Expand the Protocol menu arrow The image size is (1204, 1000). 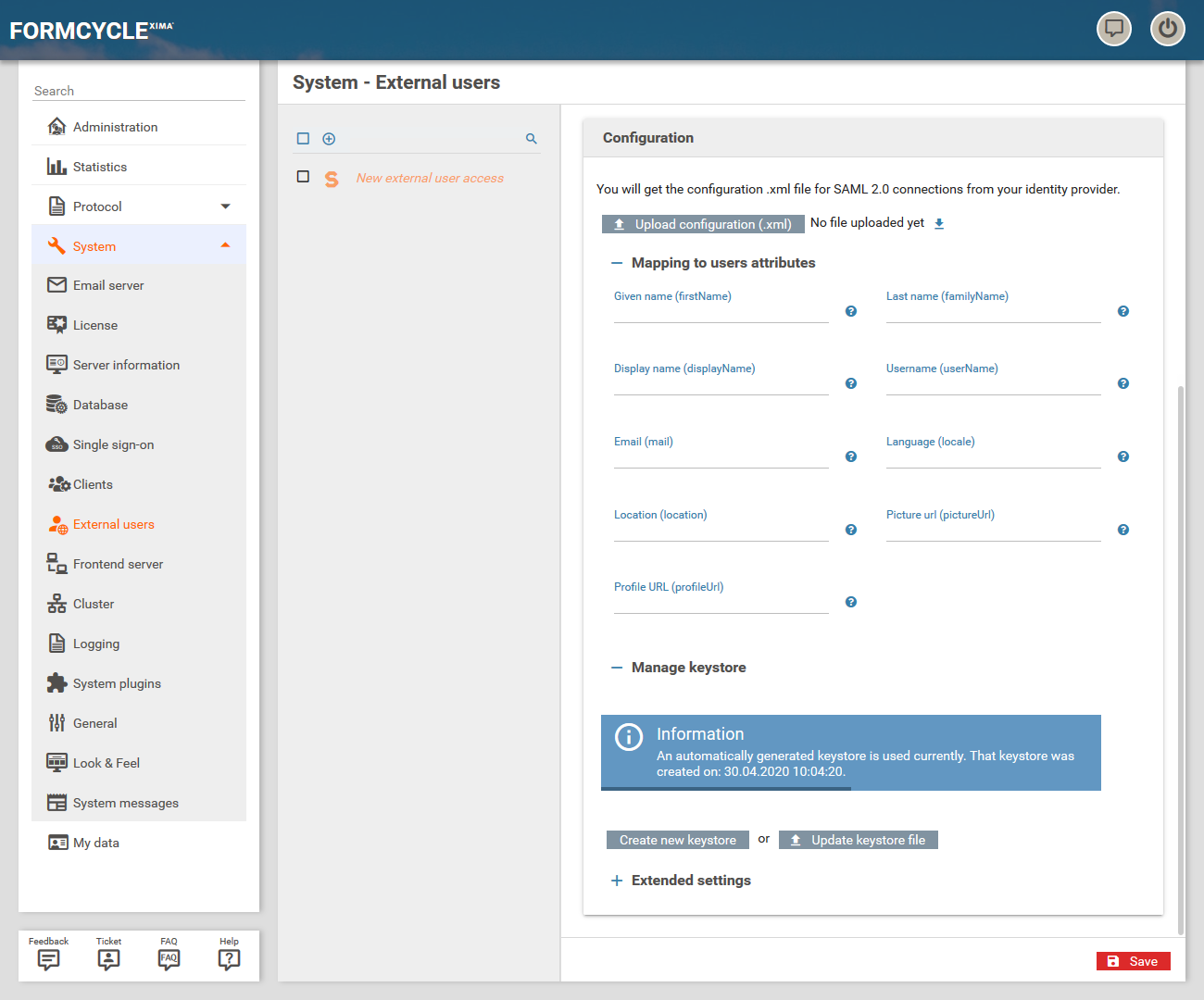225,206
